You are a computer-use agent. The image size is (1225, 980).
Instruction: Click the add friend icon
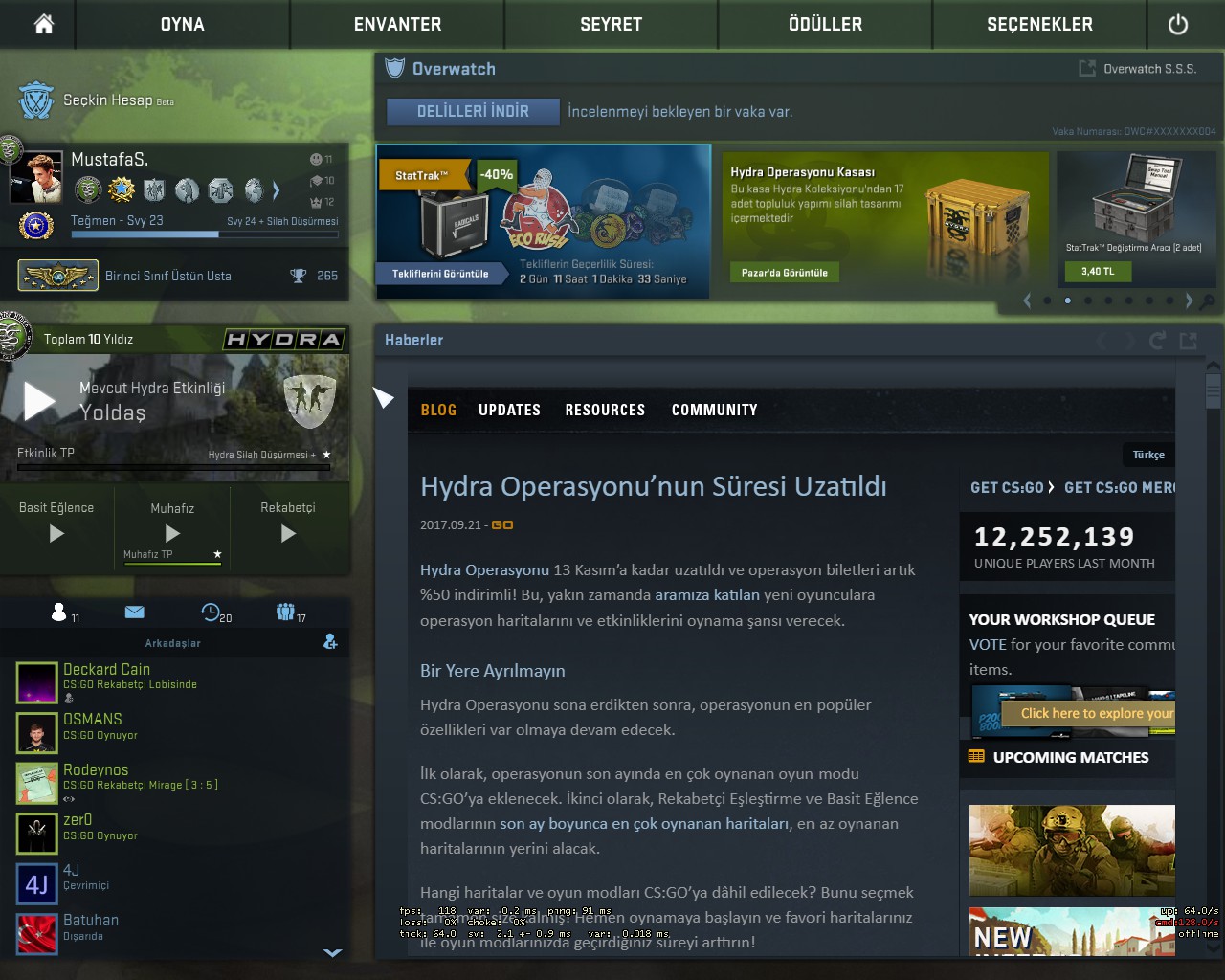pyautogui.click(x=330, y=641)
